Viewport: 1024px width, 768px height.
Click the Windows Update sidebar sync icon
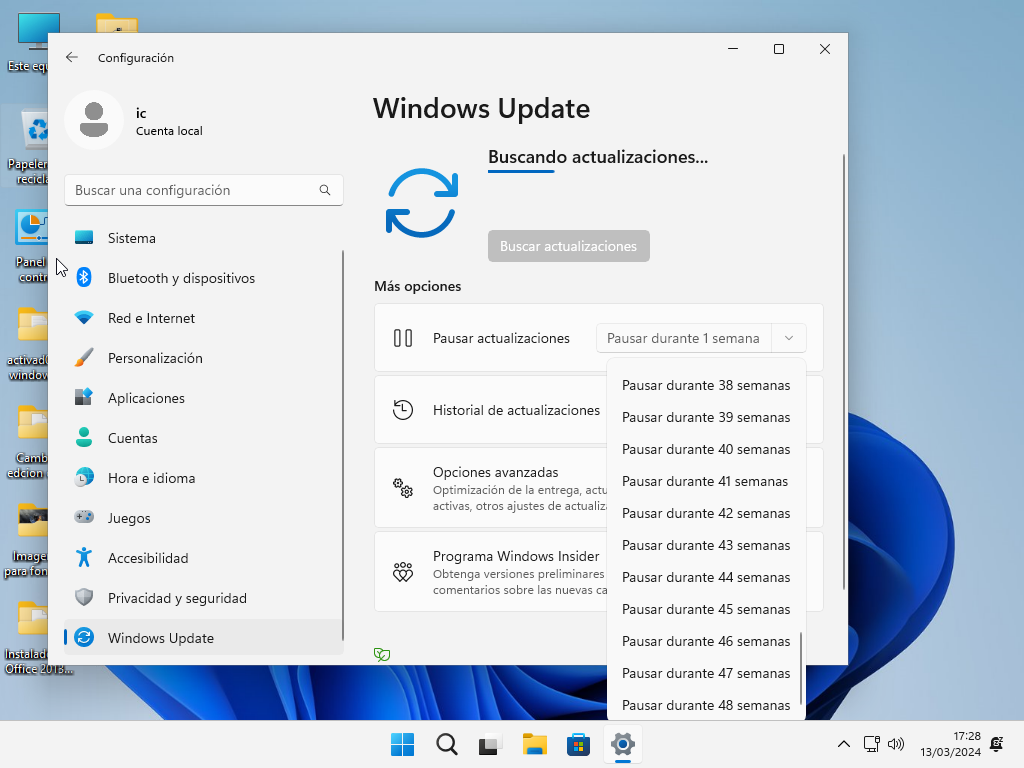pyautogui.click(x=84, y=637)
